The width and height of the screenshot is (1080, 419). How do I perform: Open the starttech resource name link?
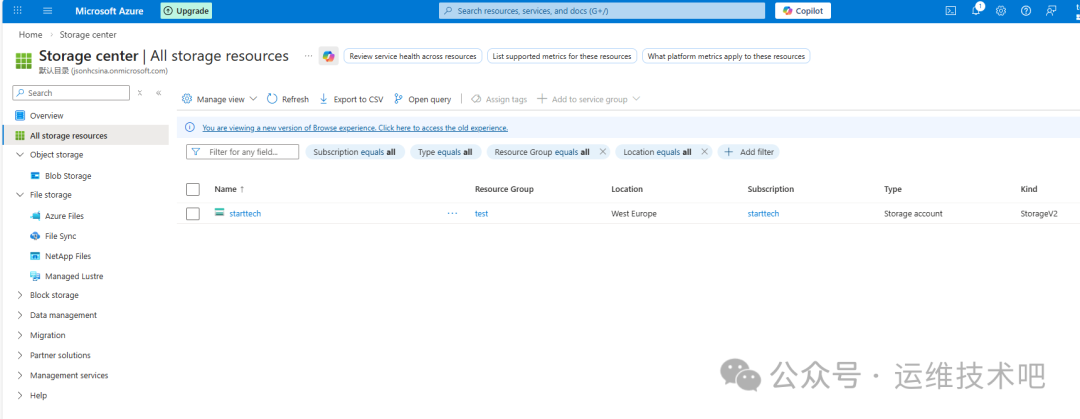point(245,214)
